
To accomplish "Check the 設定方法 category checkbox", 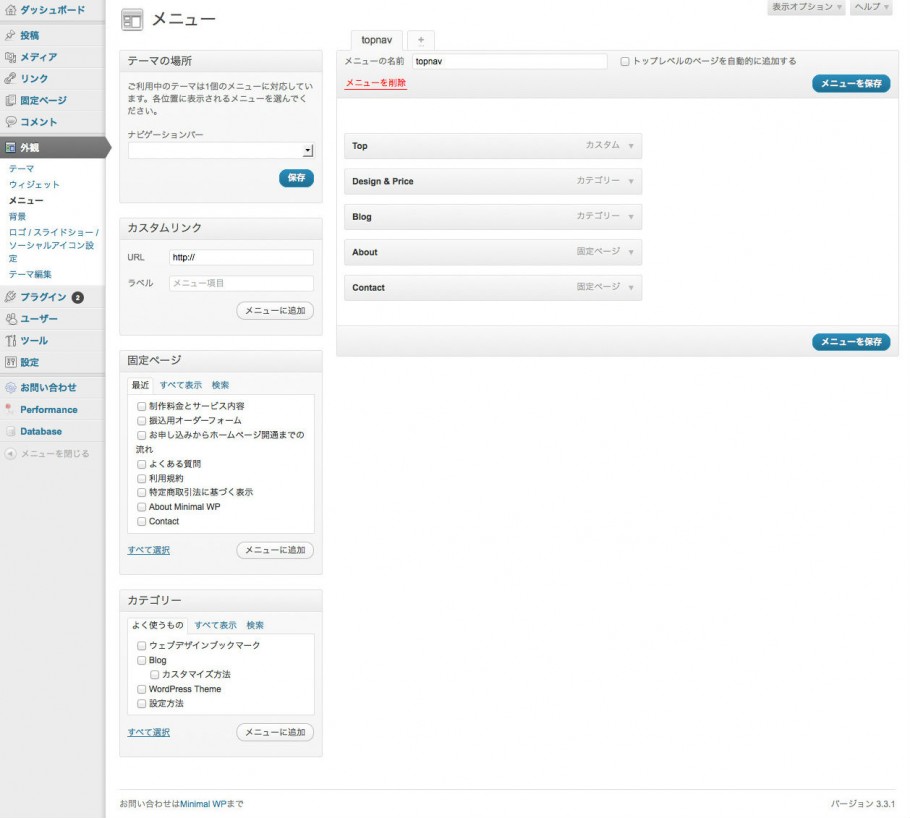I will pyautogui.click(x=141, y=704).
